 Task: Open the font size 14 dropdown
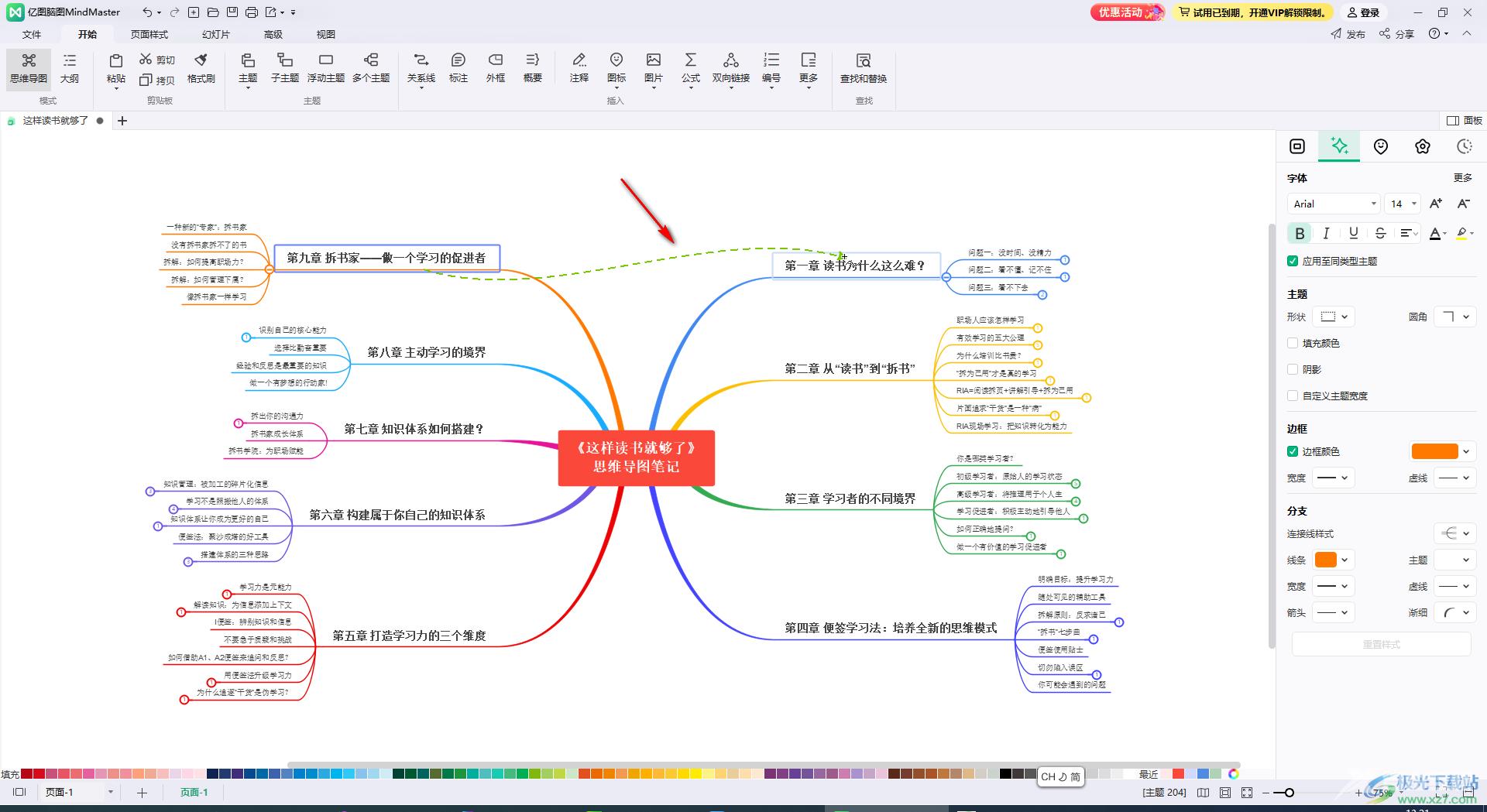[1403, 204]
